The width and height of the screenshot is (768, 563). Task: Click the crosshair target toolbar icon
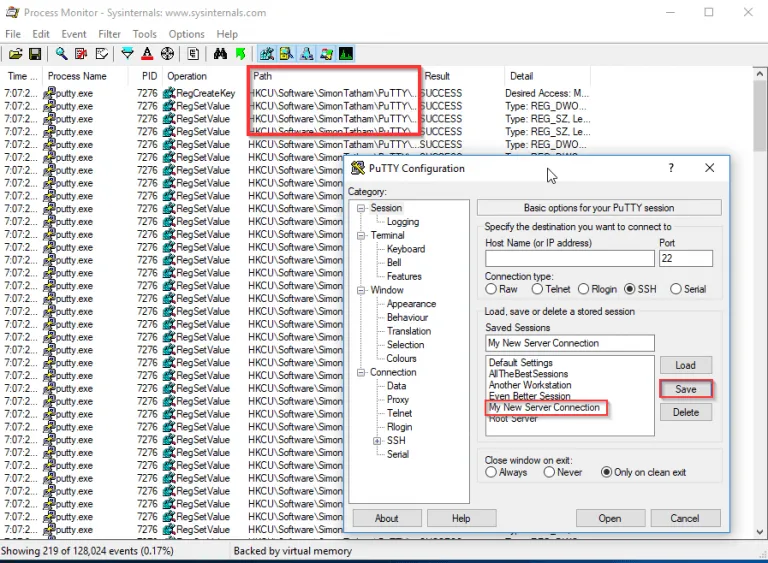point(167,54)
